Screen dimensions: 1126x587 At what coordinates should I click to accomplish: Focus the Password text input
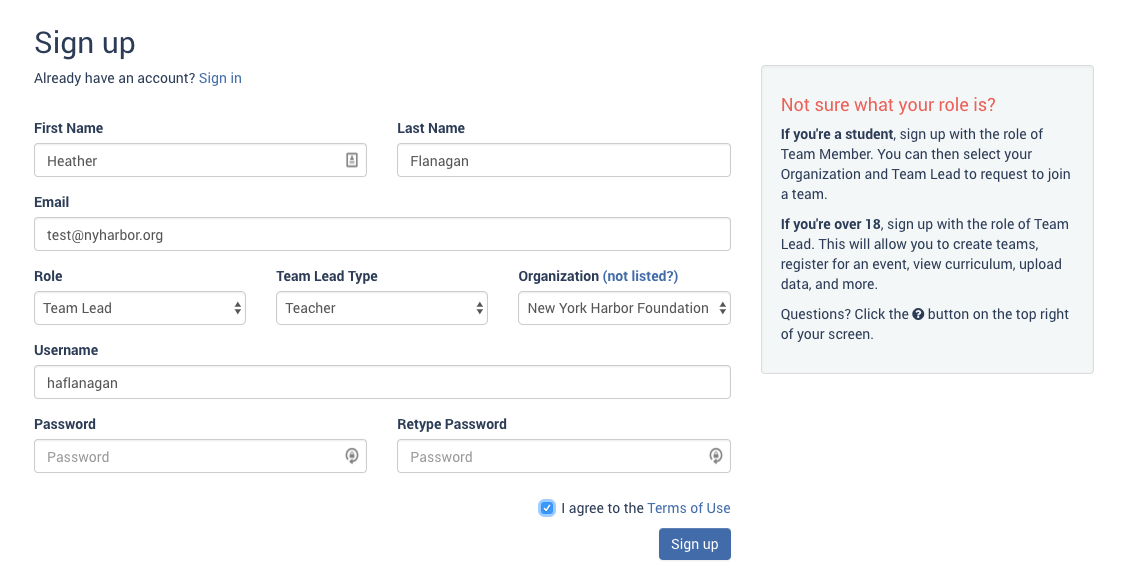(190, 456)
